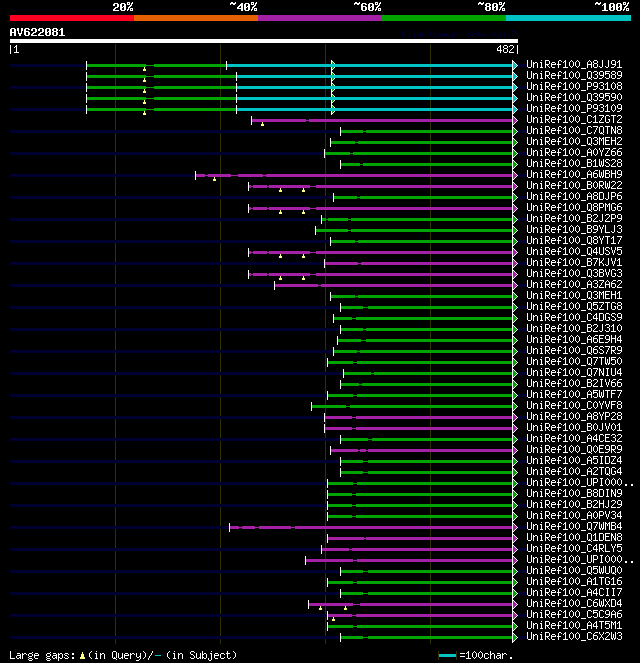Click the UniRef100_C1ZGT2 label

tap(574, 120)
